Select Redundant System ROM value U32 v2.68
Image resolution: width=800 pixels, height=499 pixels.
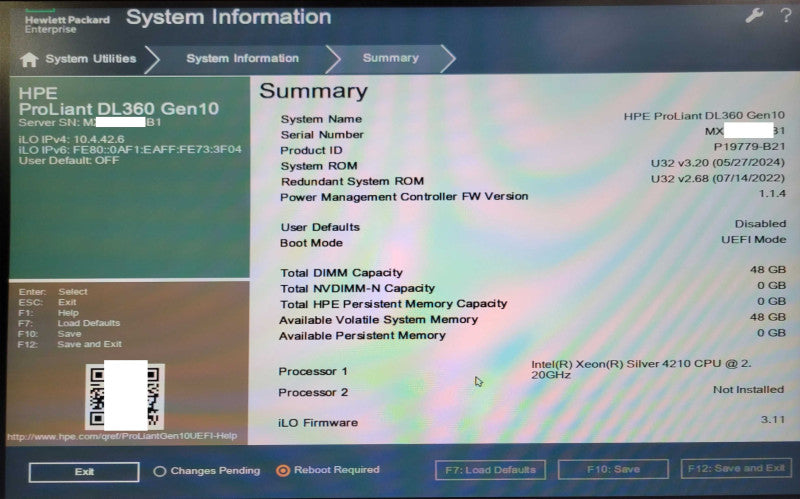[x=718, y=179]
